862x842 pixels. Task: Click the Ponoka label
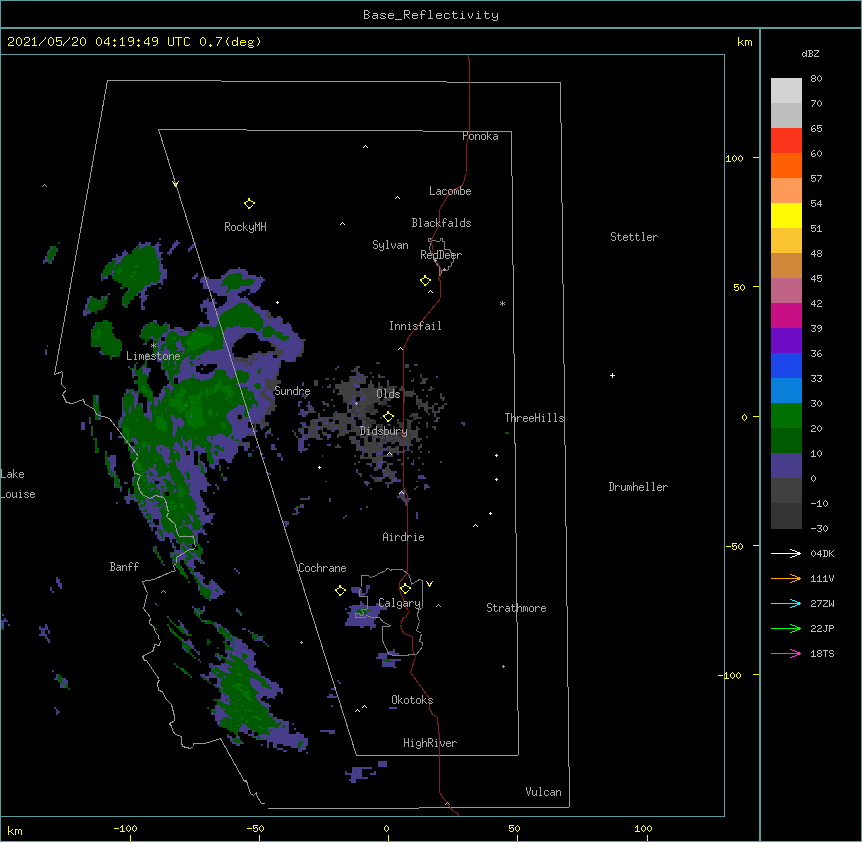pyautogui.click(x=480, y=136)
